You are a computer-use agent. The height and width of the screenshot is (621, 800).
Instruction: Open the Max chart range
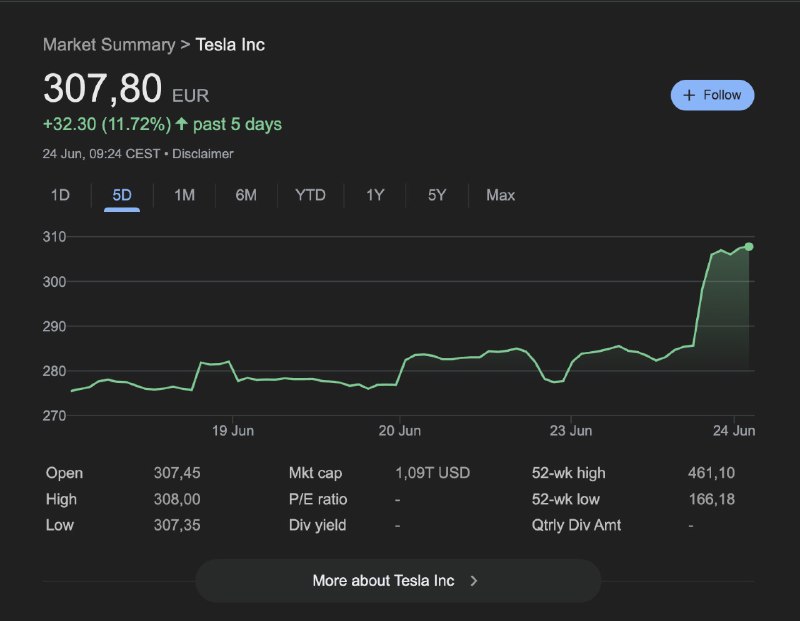coord(501,195)
